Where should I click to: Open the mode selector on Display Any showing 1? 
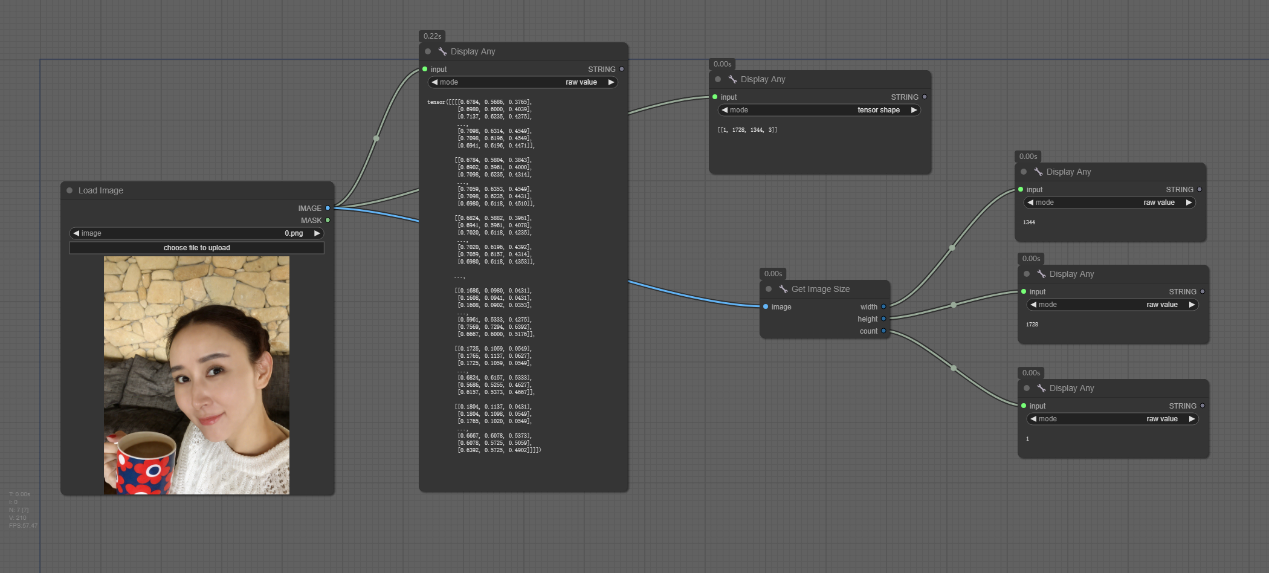(x=1112, y=419)
